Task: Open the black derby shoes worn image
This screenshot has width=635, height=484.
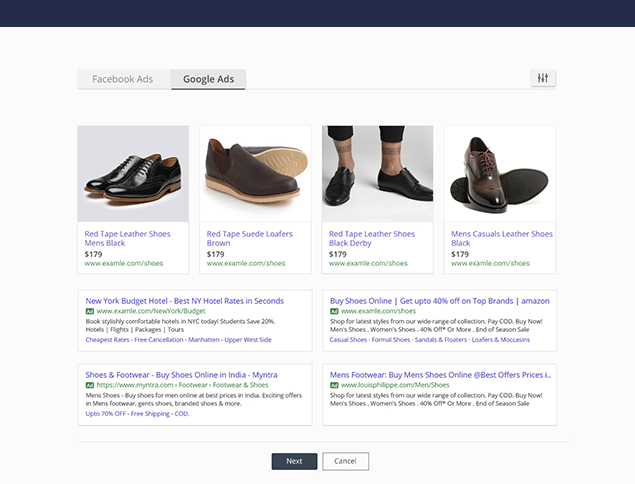Action: point(377,173)
